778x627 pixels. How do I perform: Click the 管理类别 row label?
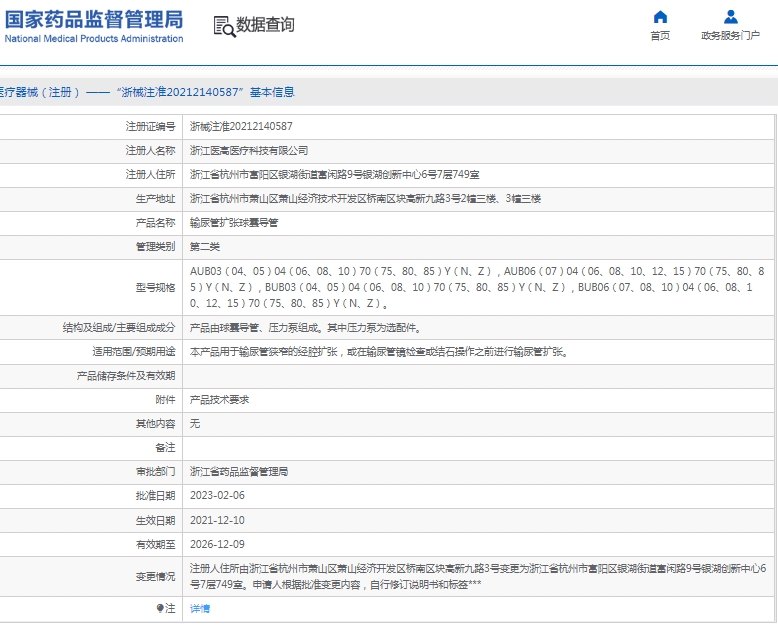point(155,247)
